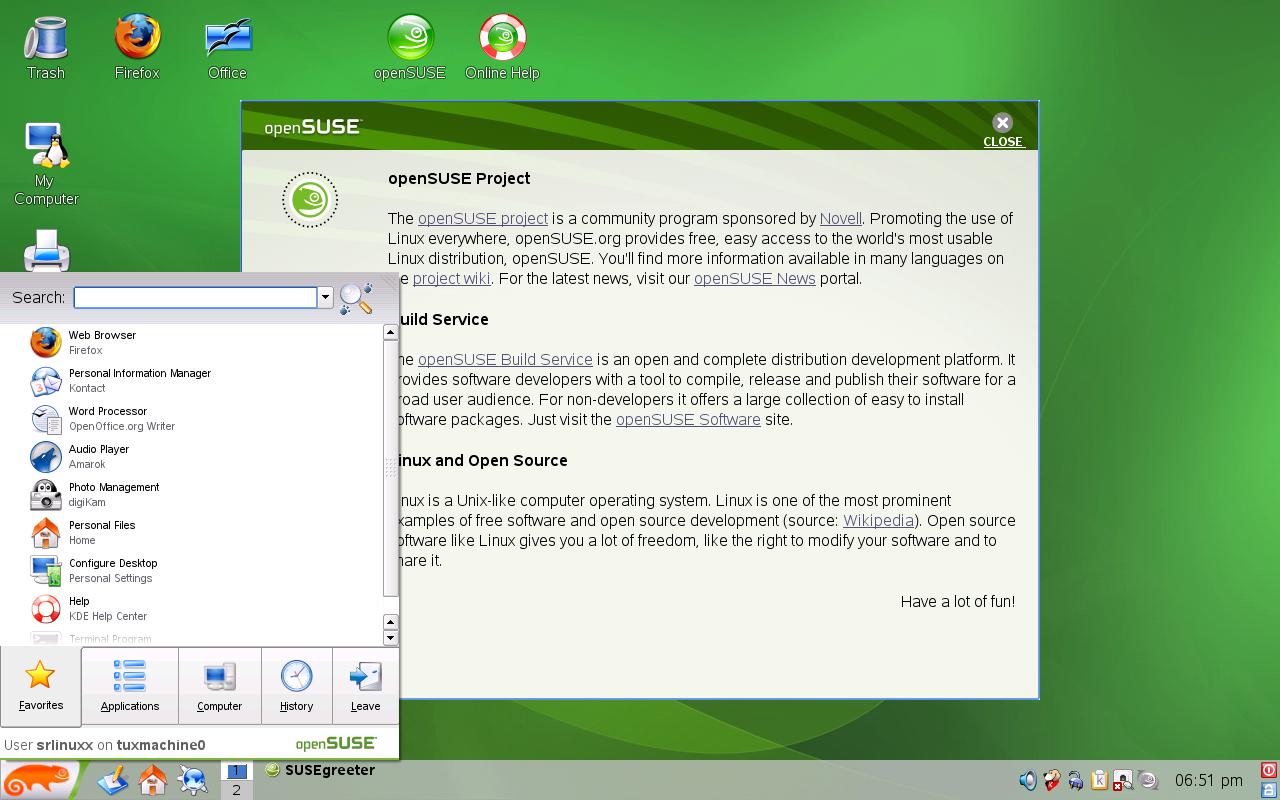Open the Online Help desktop icon
Image resolution: width=1280 pixels, height=800 pixels.
pyautogui.click(x=502, y=47)
